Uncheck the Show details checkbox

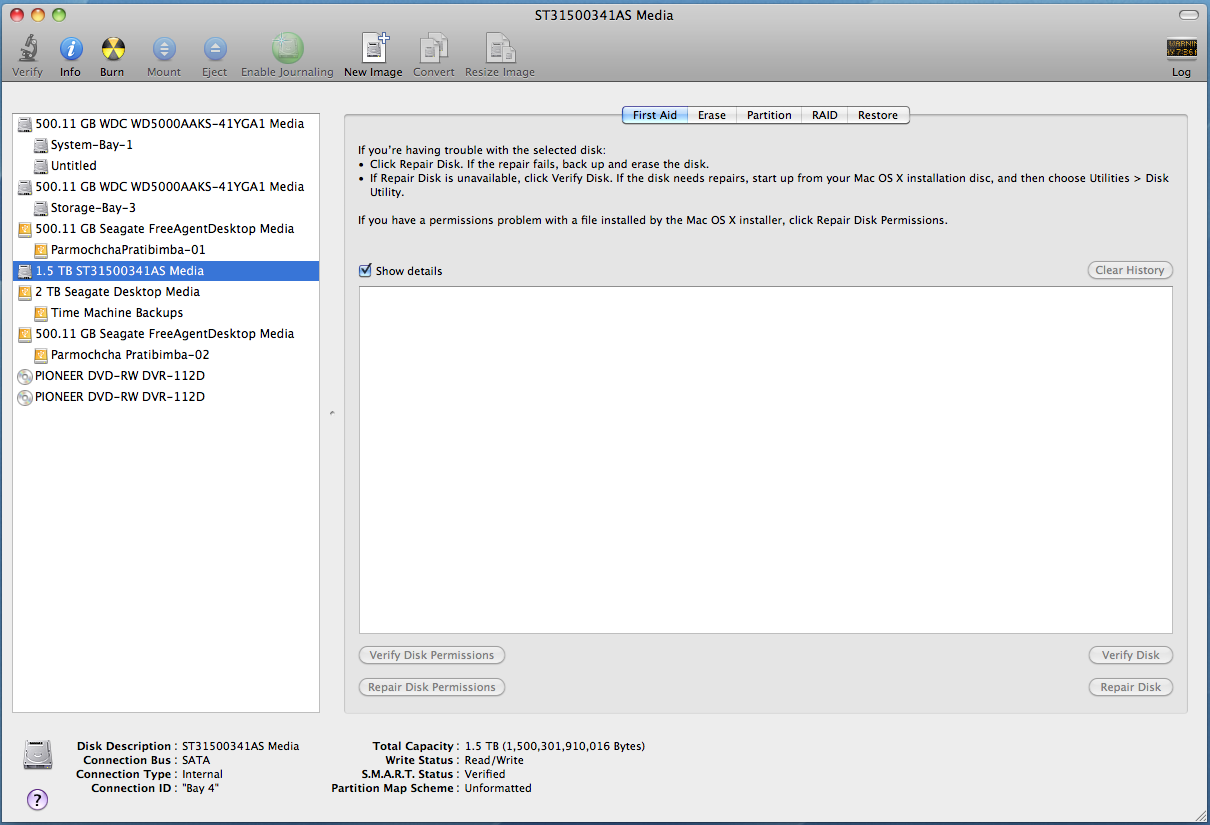[366, 271]
